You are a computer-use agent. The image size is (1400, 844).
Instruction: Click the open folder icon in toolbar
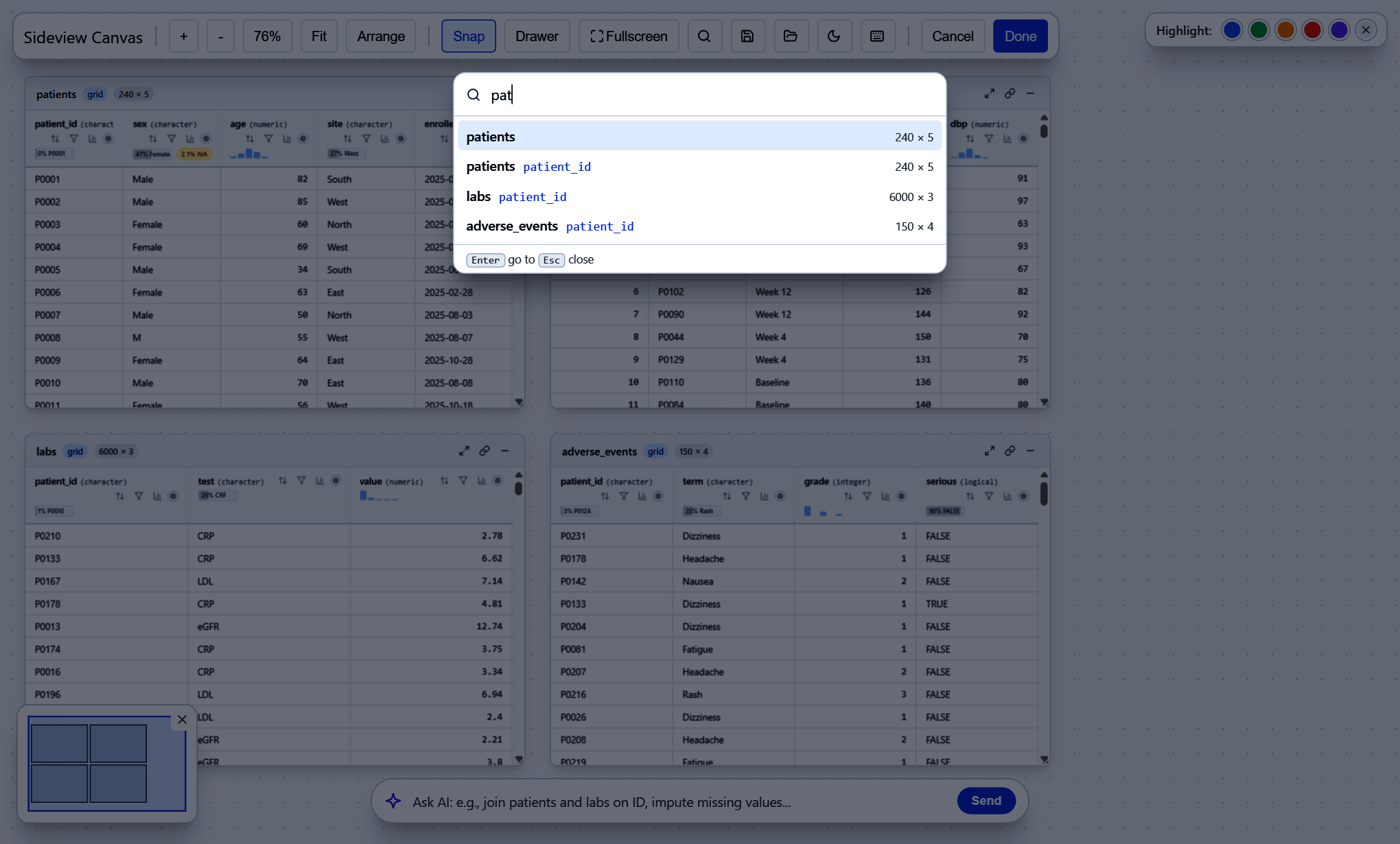(x=791, y=36)
